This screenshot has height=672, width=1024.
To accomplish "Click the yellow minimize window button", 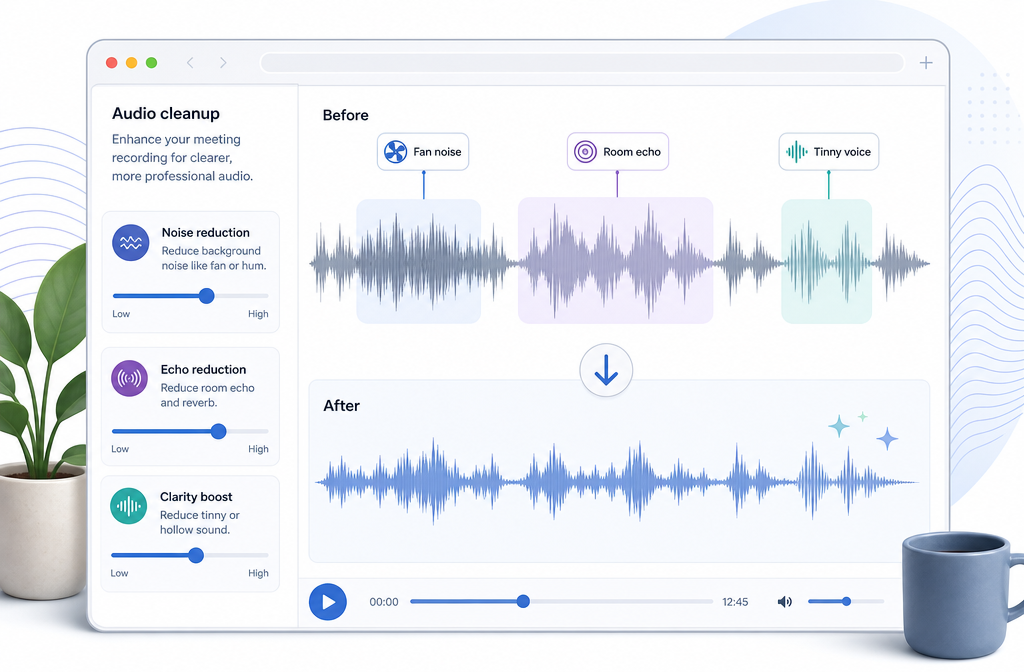I will pos(131,63).
